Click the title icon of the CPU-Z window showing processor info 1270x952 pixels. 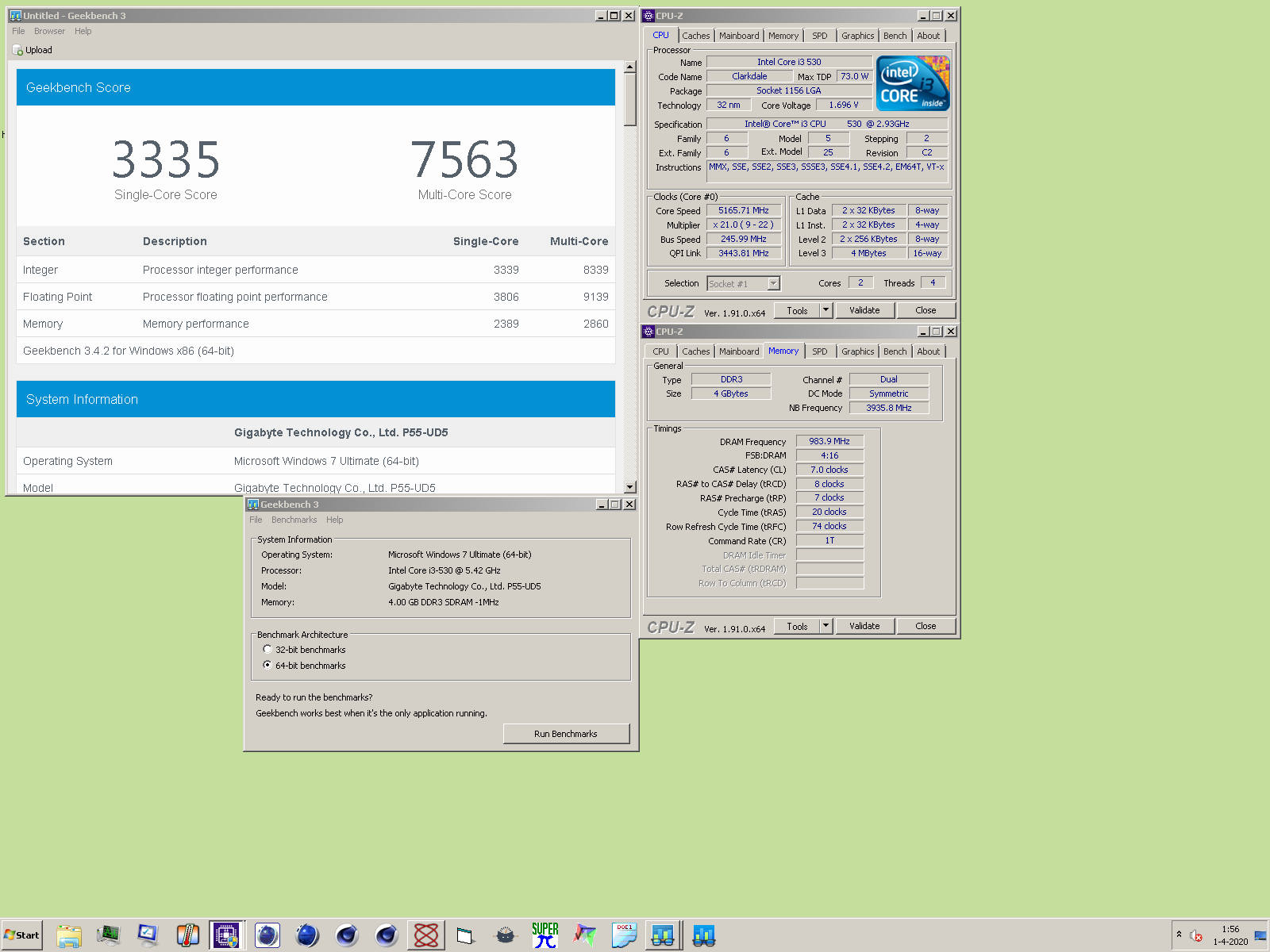648,15
